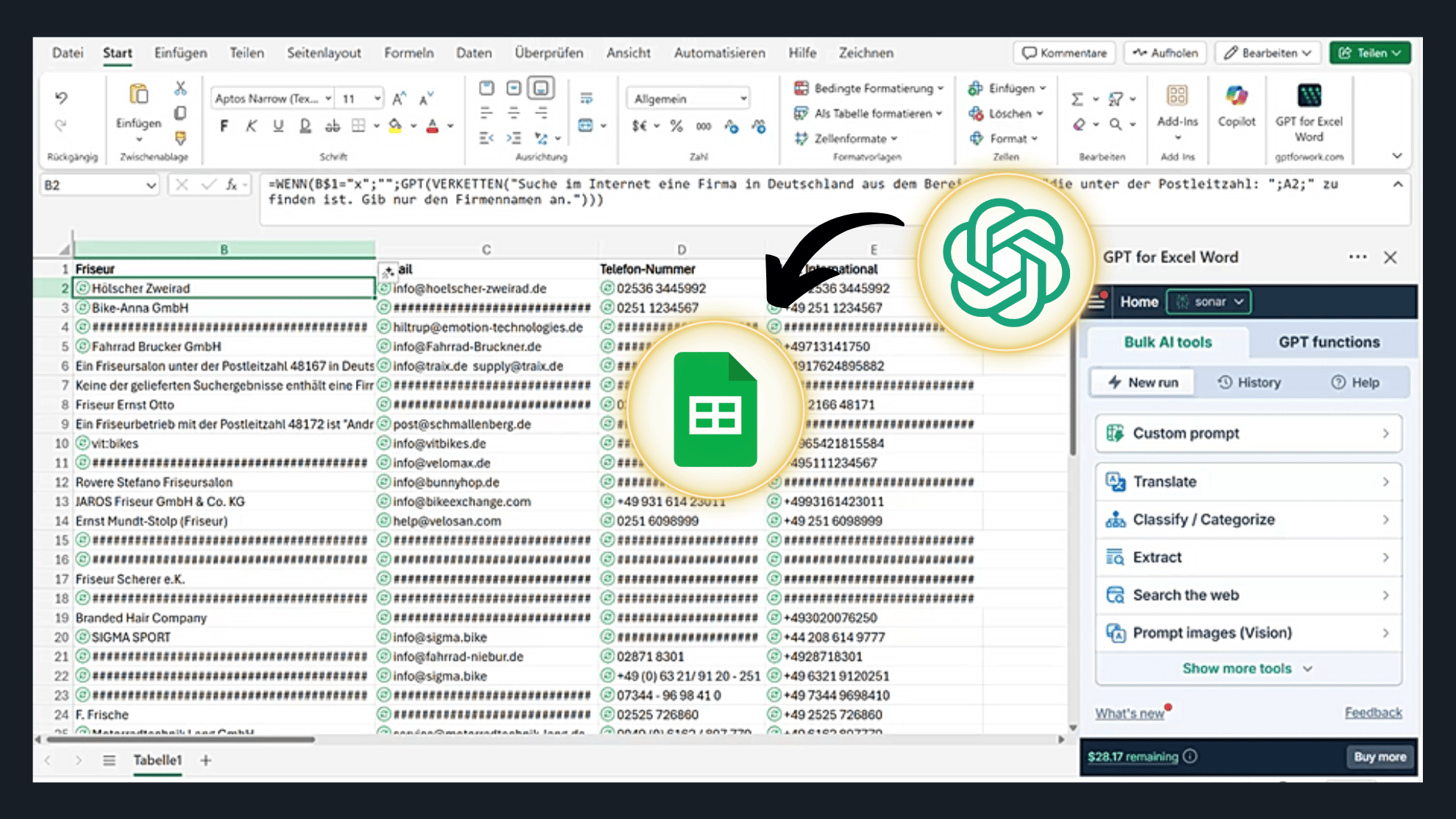Open the Formeln ribbon tab
This screenshot has height=819, width=1456.
click(x=409, y=52)
